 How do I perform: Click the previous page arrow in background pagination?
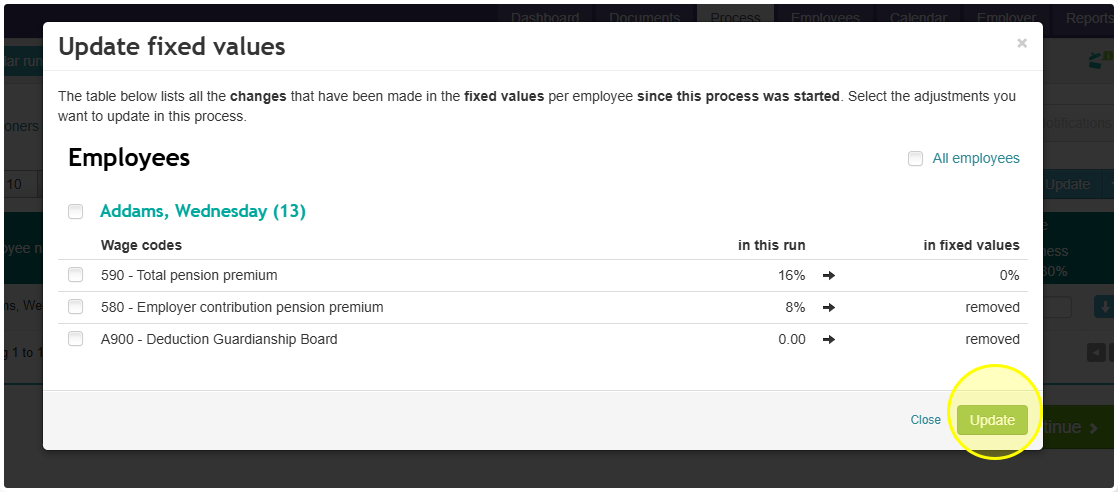point(1095,352)
